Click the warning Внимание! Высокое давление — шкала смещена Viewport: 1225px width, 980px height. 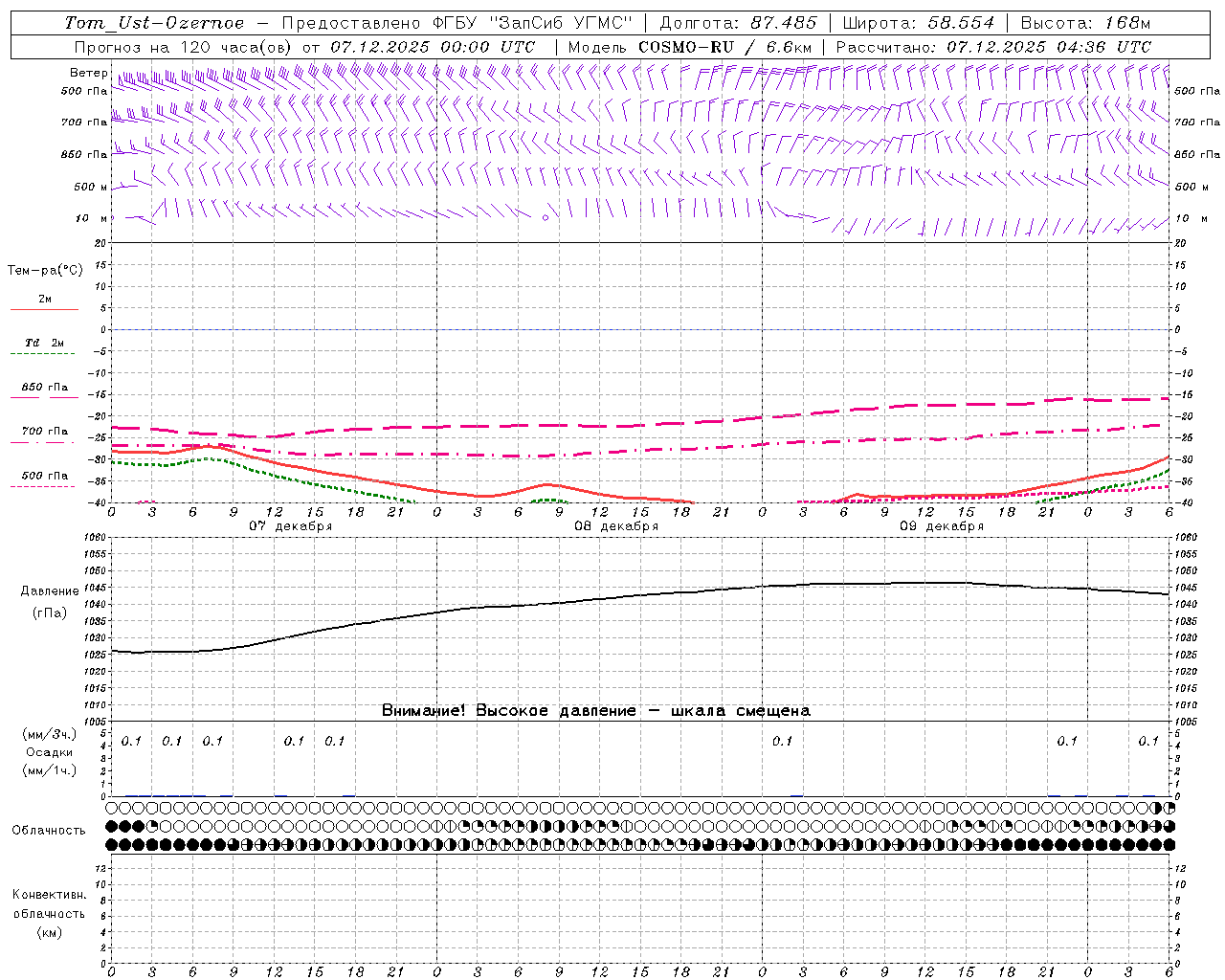tap(595, 710)
